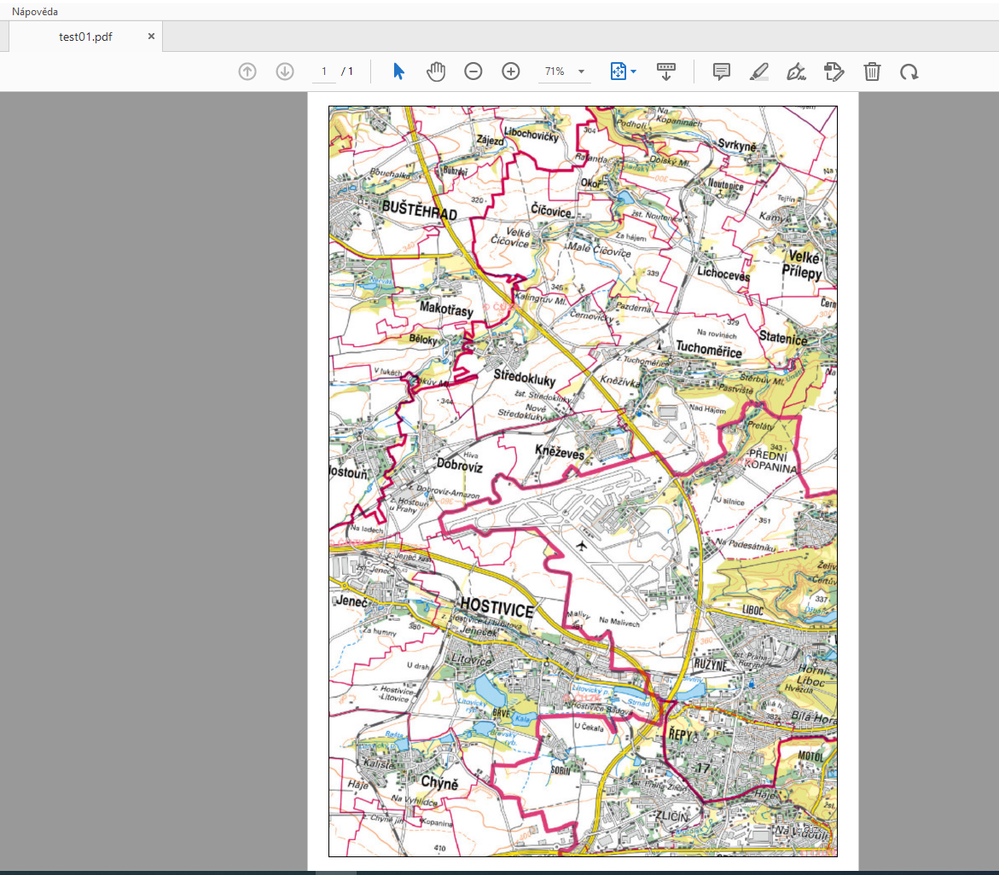The height and width of the screenshot is (875, 999).
Task: Switch to the test01.pdf tab
Action: (x=85, y=37)
